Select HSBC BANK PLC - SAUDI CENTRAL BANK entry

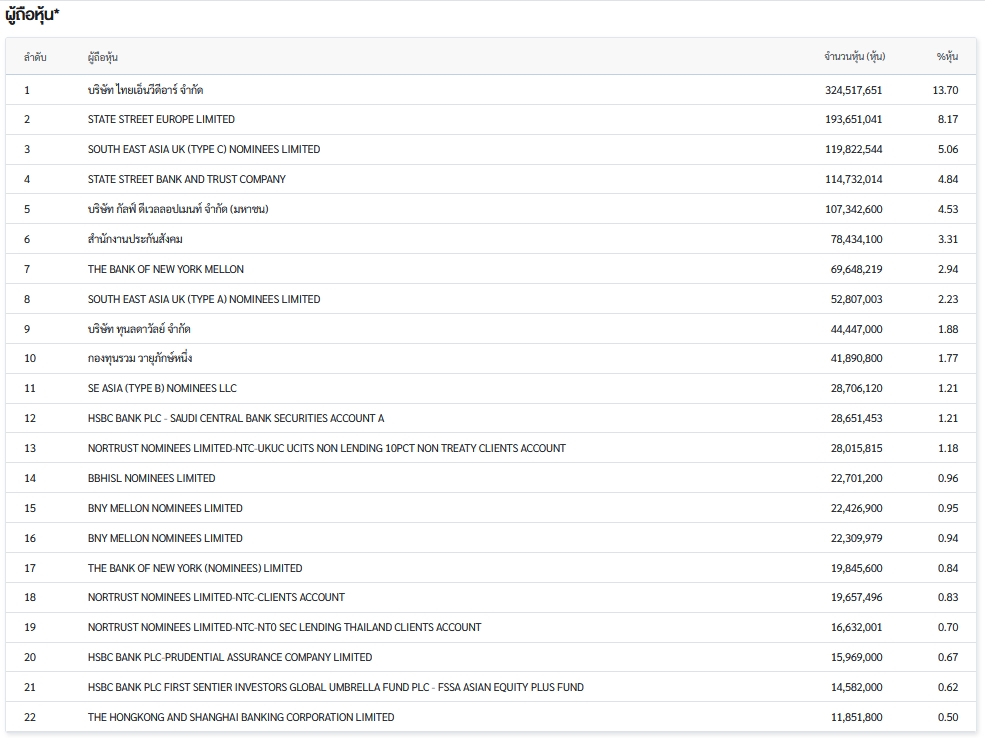(x=236, y=418)
